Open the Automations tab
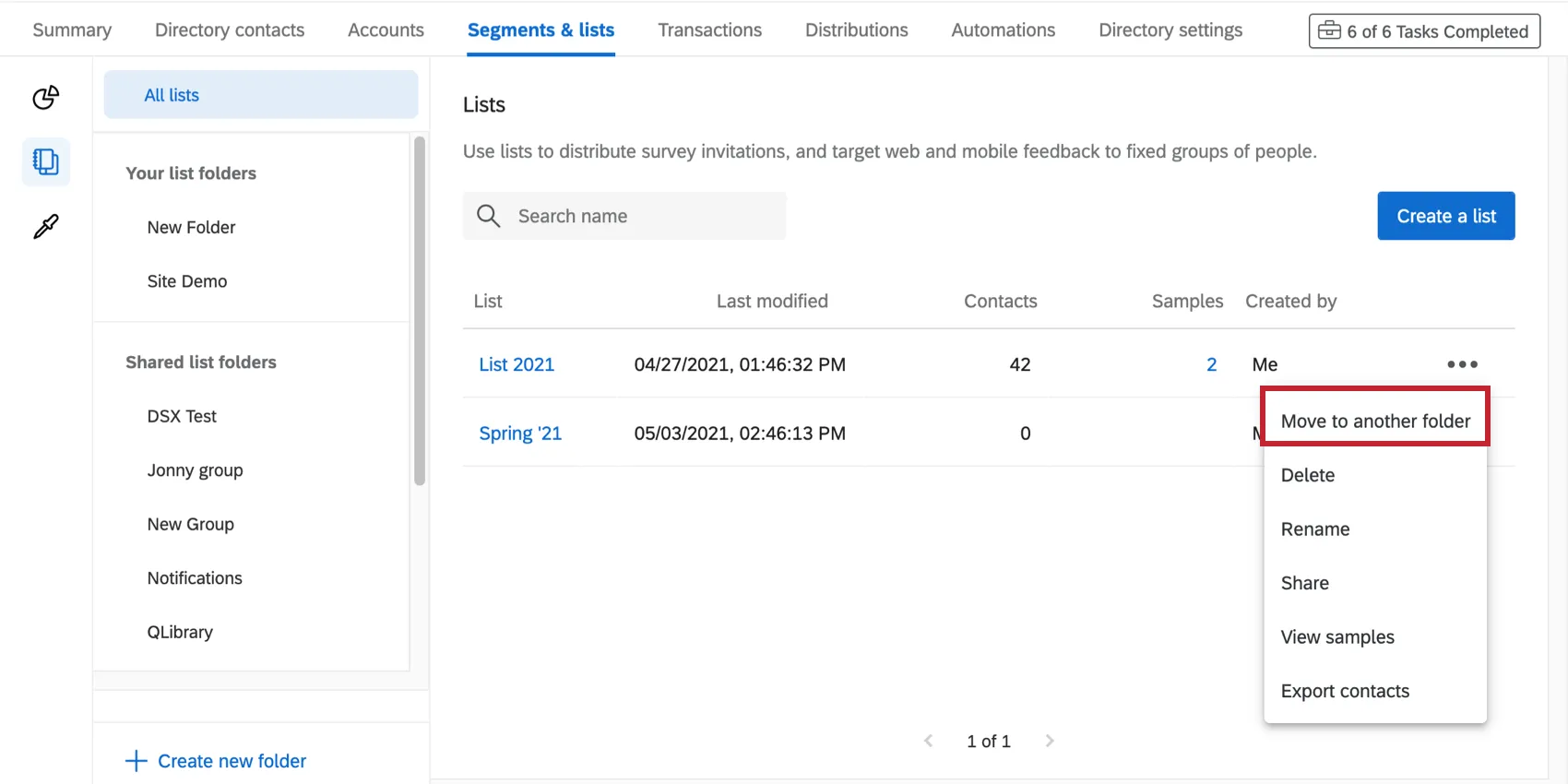The width and height of the screenshot is (1568, 784). pyautogui.click(x=1003, y=30)
